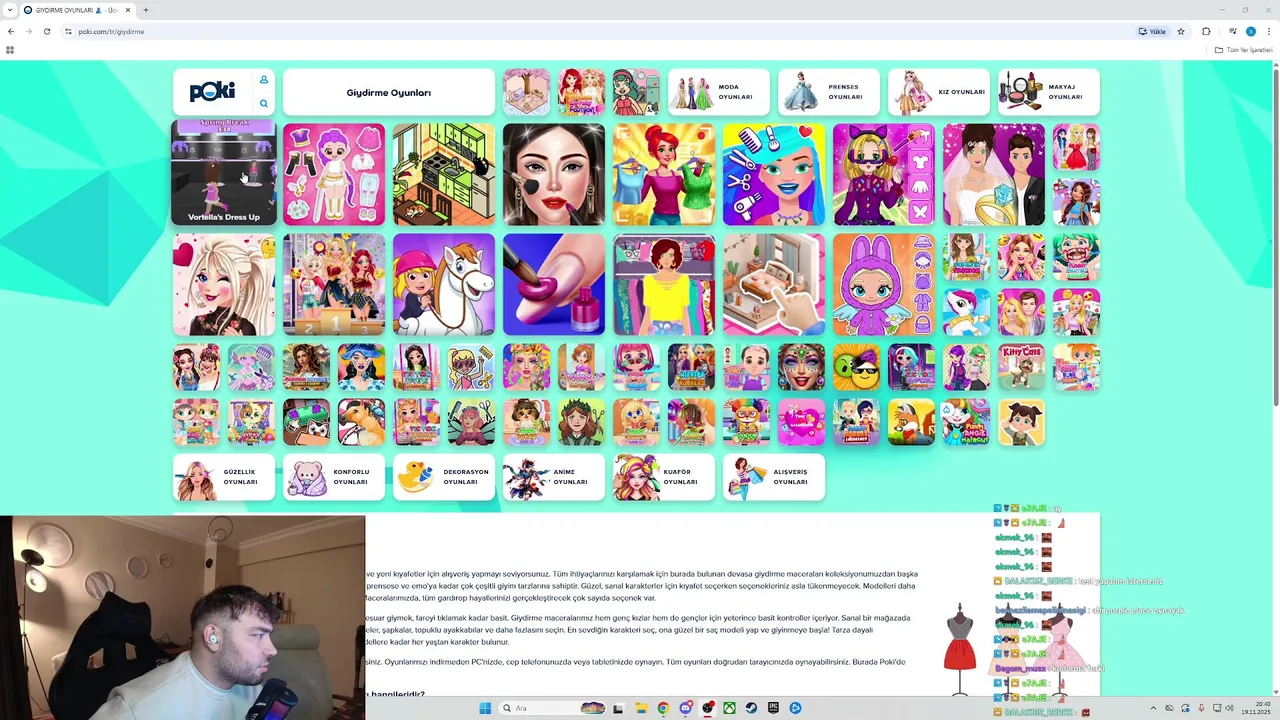Image resolution: width=1280 pixels, height=720 pixels.
Task: Open Dekorasyon Oyunları category
Action: 444,477
